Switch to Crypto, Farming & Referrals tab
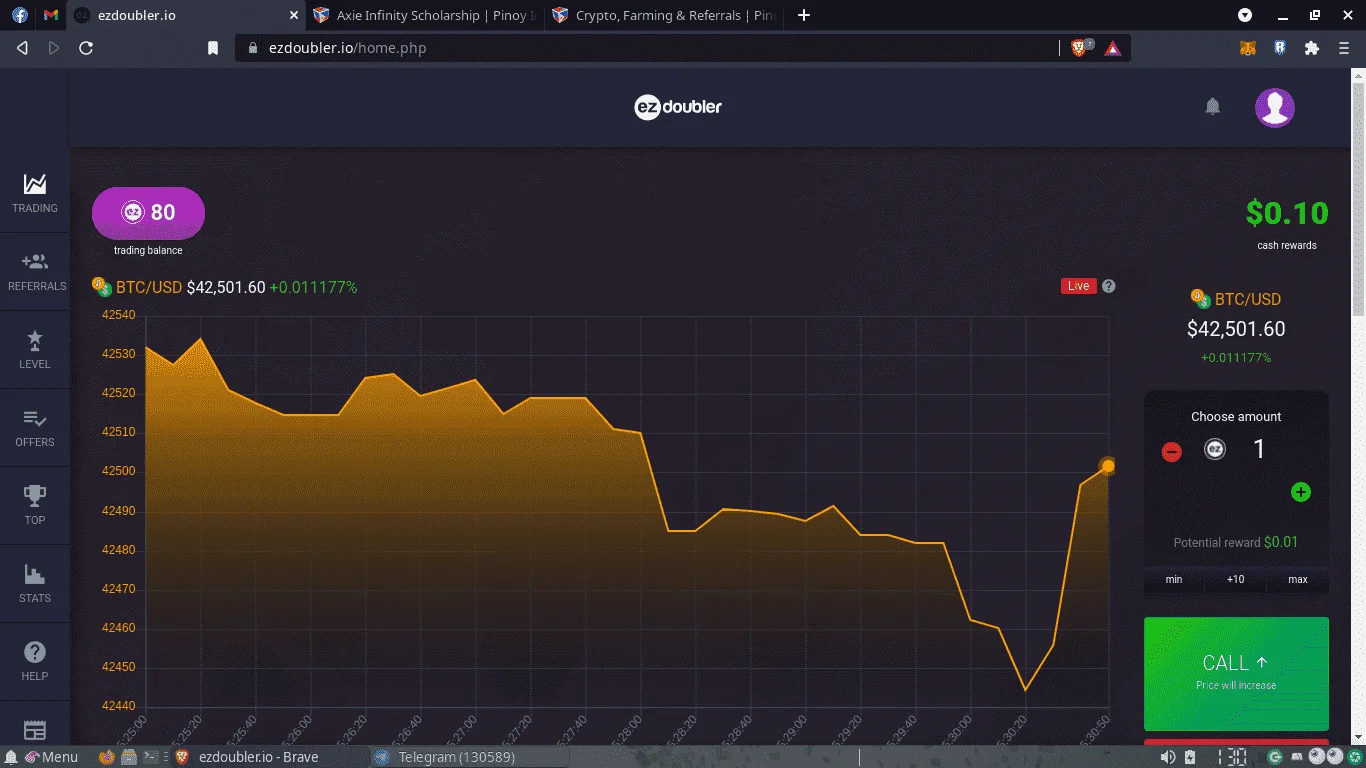1366x768 pixels. pyautogui.click(x=665, y=15)
